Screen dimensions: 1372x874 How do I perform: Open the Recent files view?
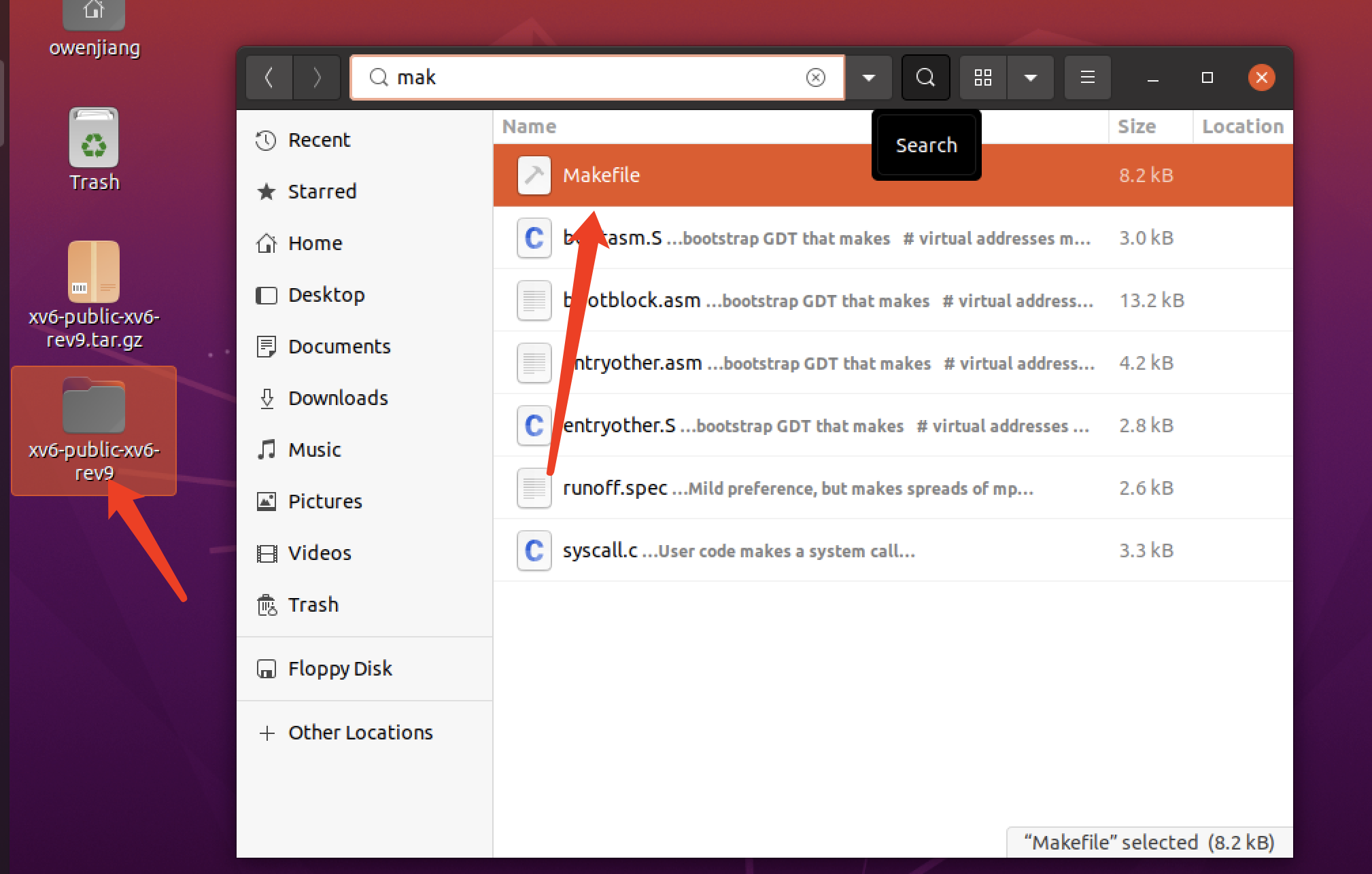coord(318,139)
